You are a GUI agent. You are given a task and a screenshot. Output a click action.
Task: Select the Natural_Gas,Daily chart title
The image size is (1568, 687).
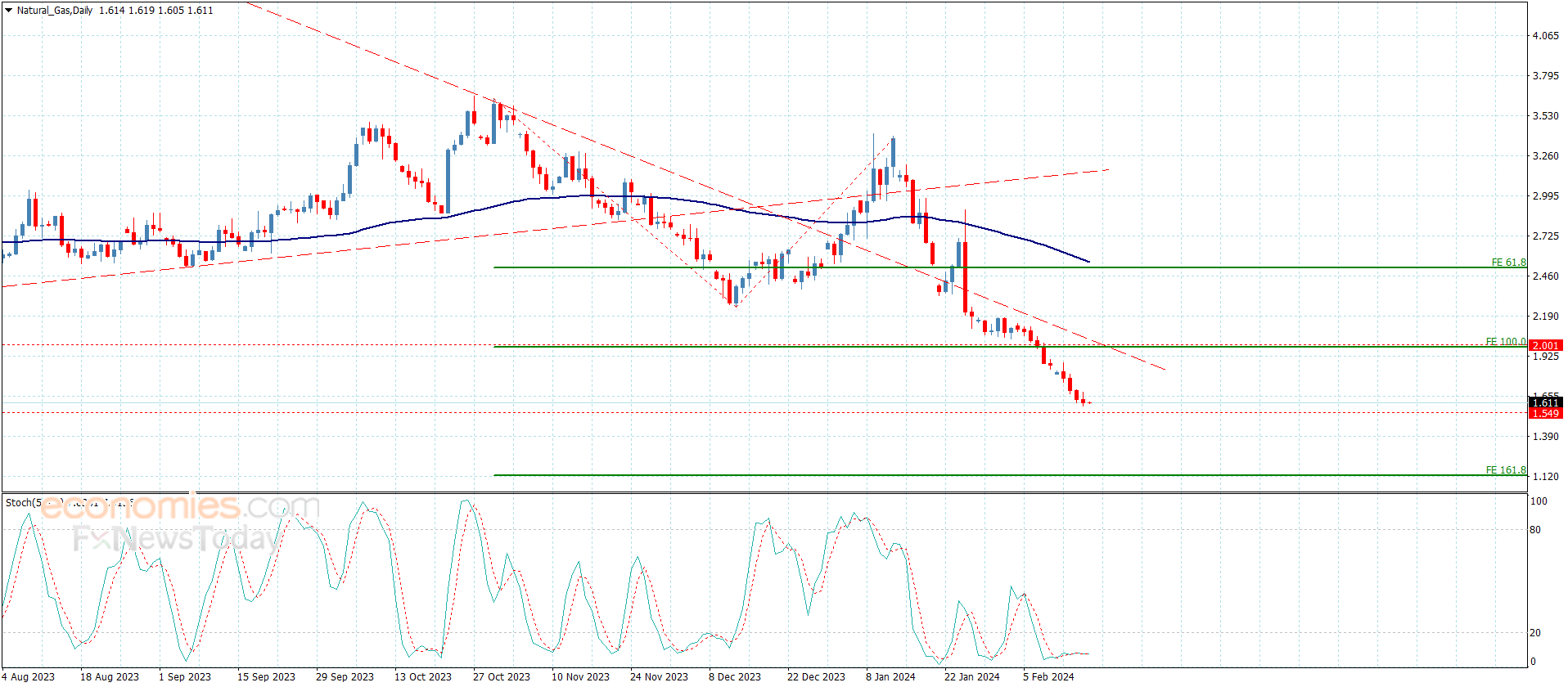click(x=55, y=11)
